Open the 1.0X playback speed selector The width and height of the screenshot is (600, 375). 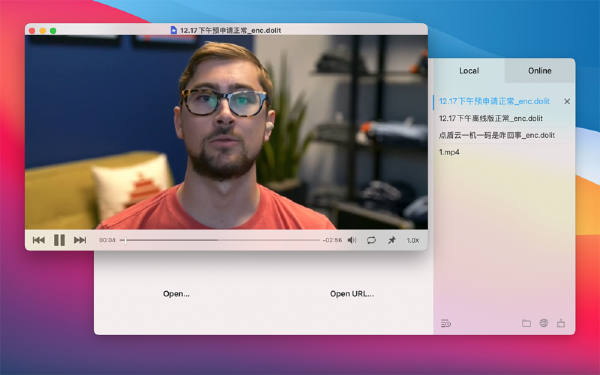coord(413,240)
